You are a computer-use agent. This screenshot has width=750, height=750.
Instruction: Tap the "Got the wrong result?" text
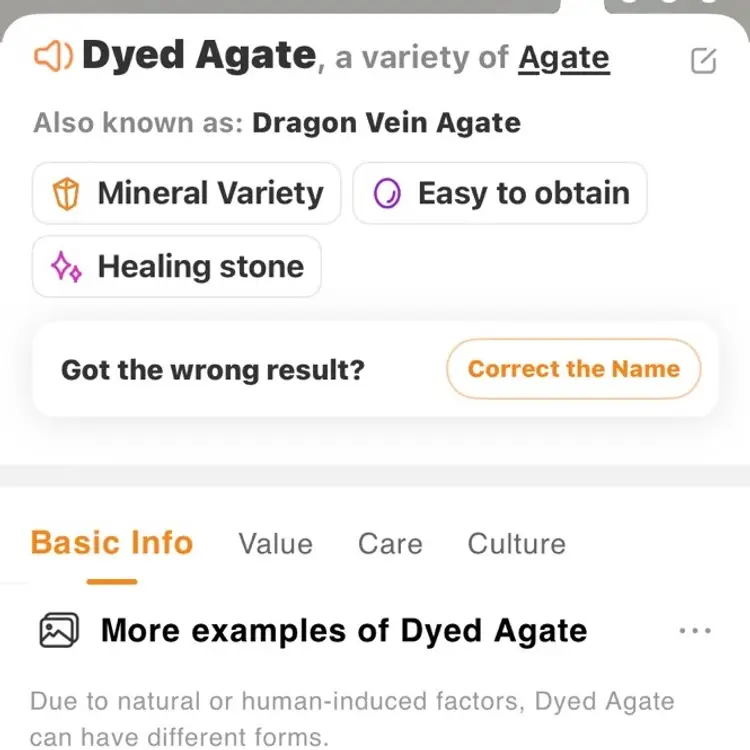click(213, 370)
